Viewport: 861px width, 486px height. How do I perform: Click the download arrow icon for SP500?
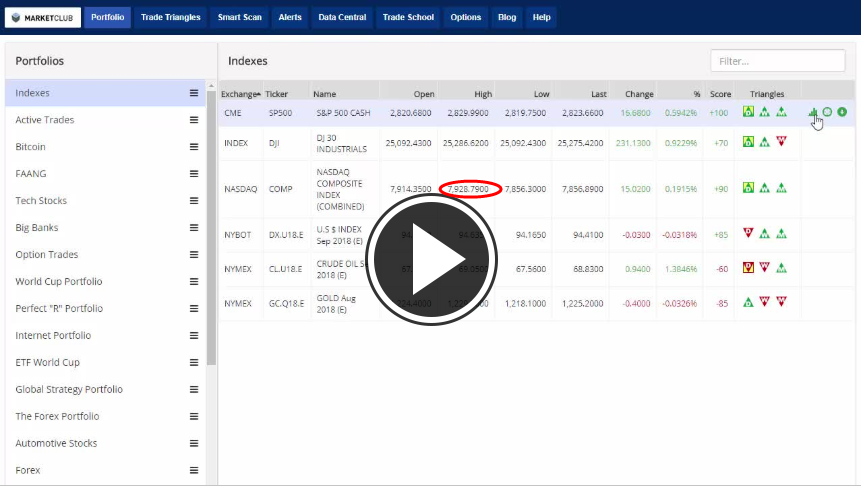coord(842,112)
